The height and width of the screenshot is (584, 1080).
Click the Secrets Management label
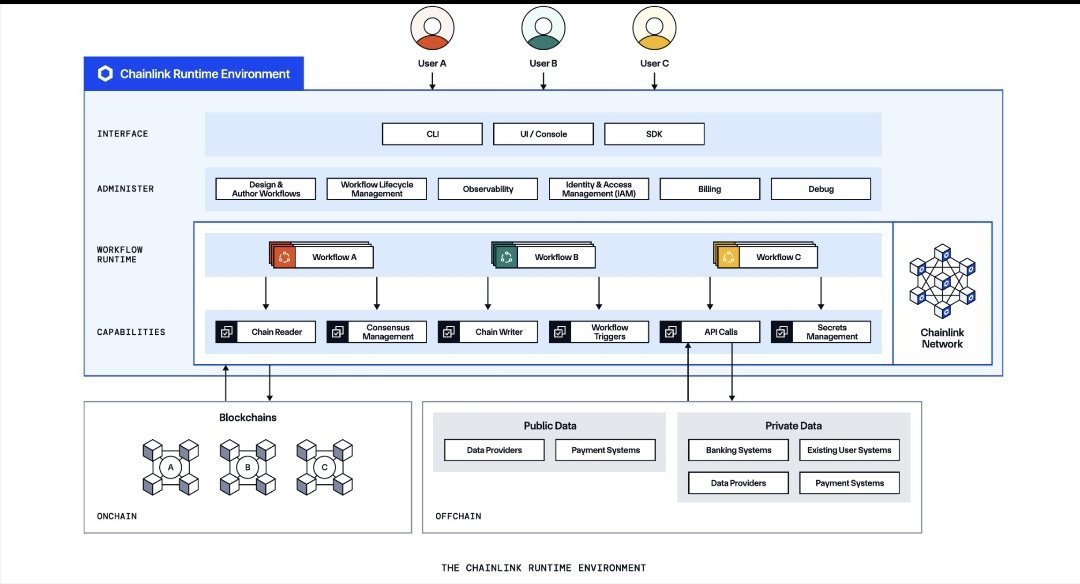tap(832, 332)
